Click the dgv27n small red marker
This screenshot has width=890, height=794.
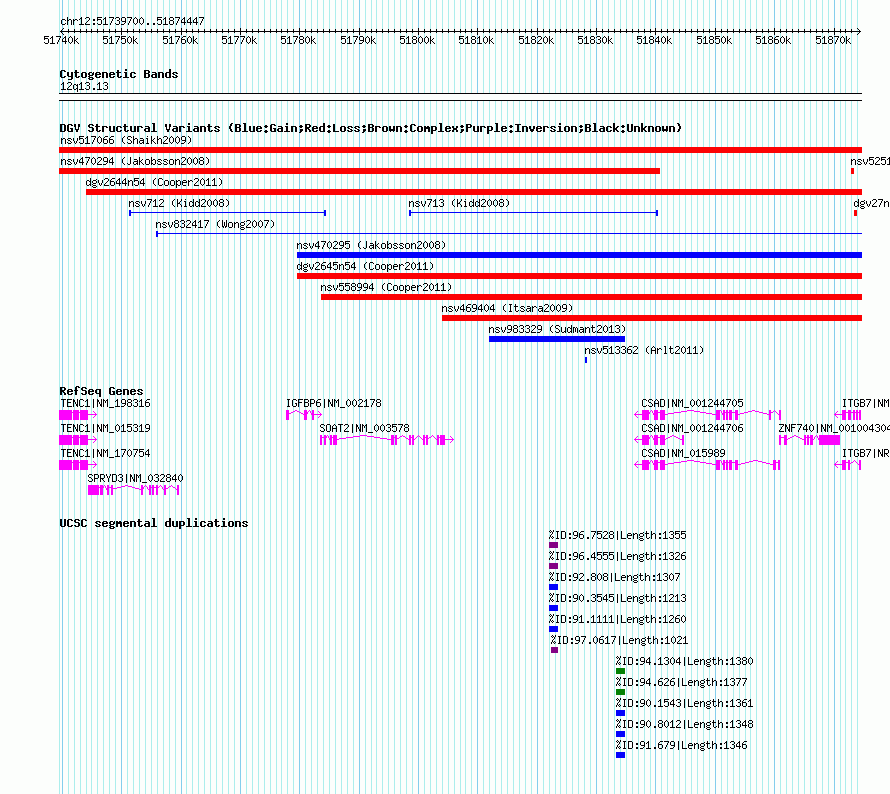point(855,213)
